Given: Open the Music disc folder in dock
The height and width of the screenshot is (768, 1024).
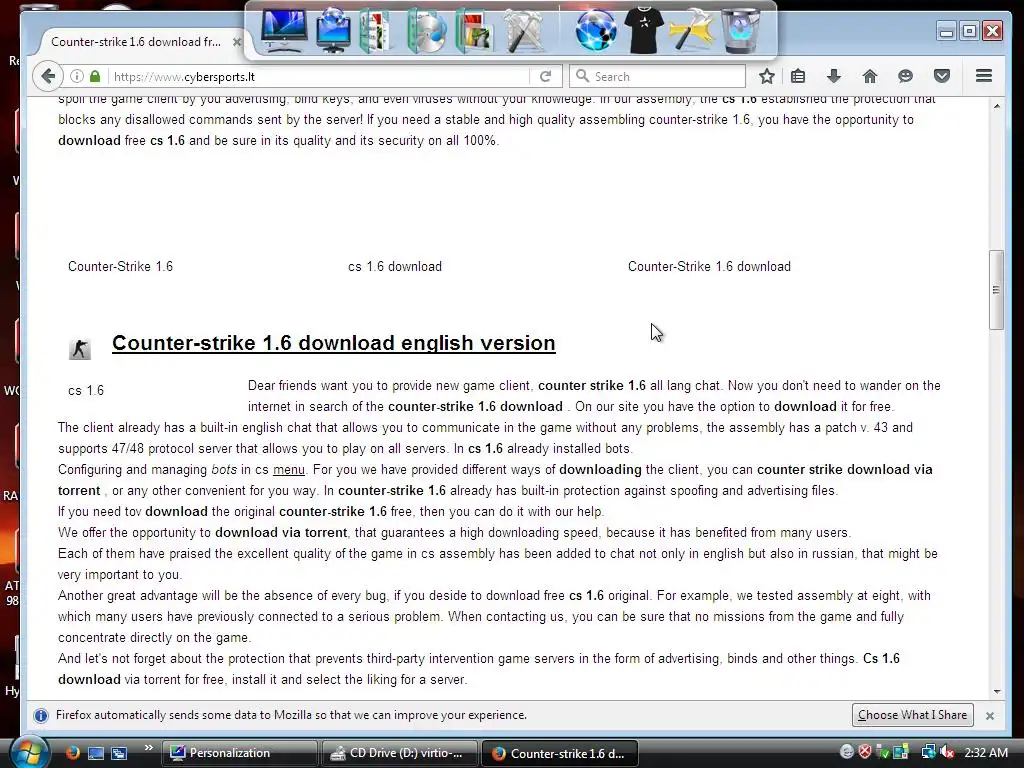Looking at the screenshot, I should tap(426, 30).
